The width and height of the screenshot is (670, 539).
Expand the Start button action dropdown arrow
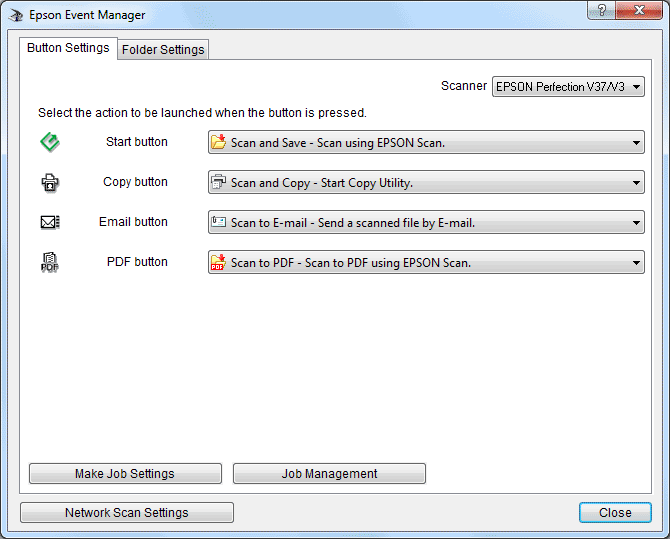click(x=636, y=143)
